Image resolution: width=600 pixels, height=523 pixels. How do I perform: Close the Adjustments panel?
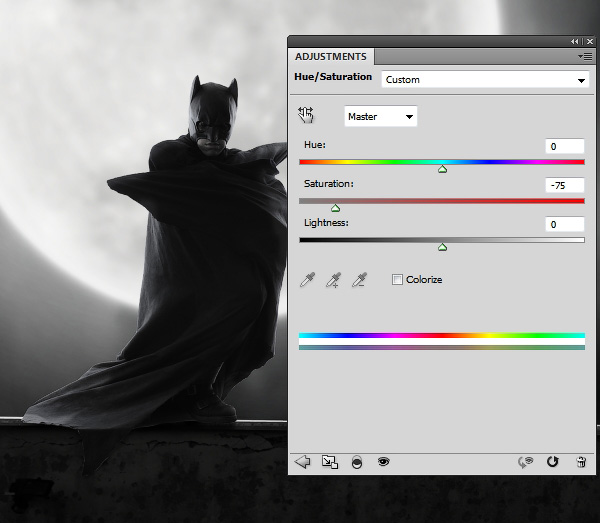click(x=590, y=41)
